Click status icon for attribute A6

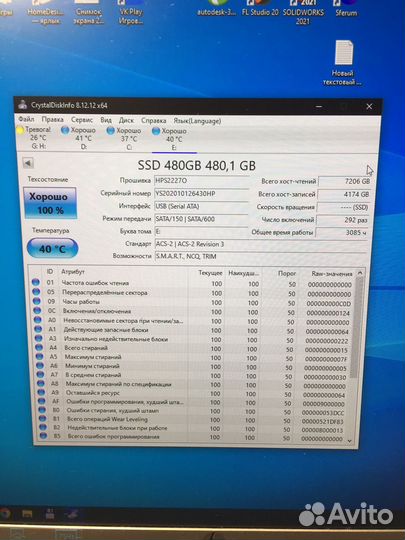[40, 365]
